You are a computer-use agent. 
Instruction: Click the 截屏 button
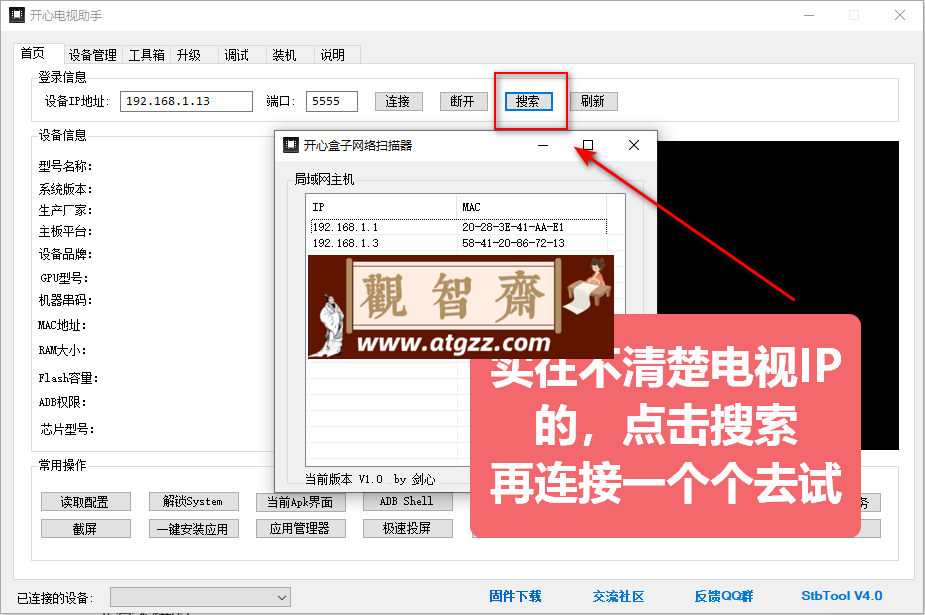pyautogui.click(x=86, y=528)
